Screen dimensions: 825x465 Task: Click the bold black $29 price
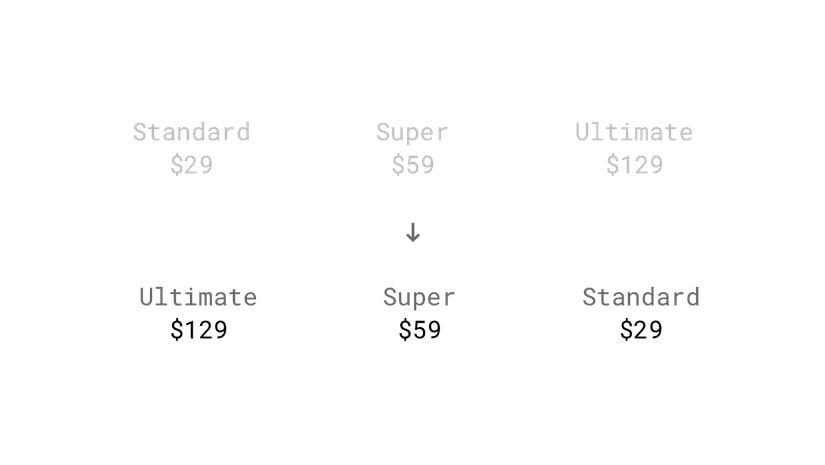point(640,330)
